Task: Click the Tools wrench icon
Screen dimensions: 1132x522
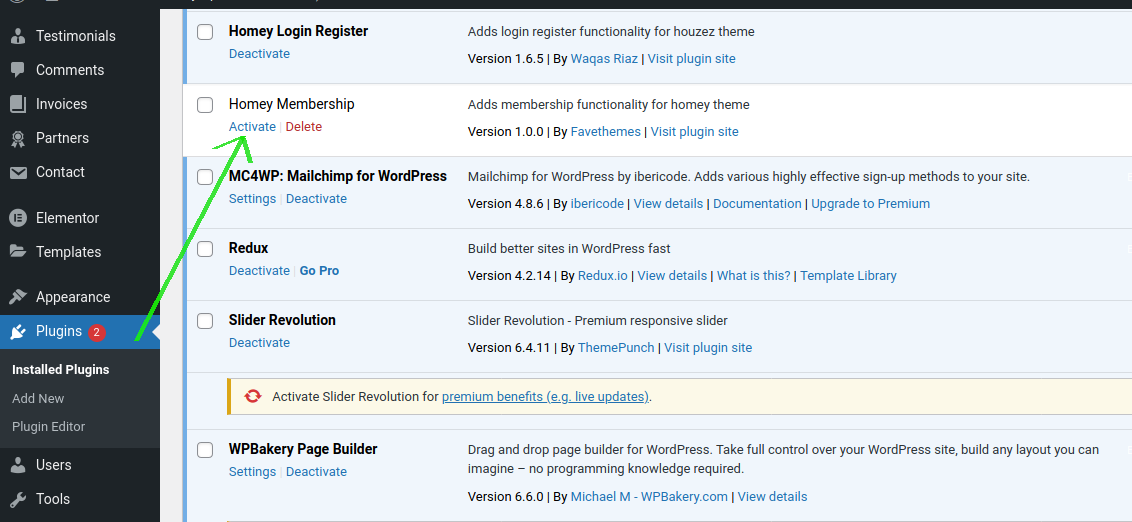Action: (x=18, y=499)
